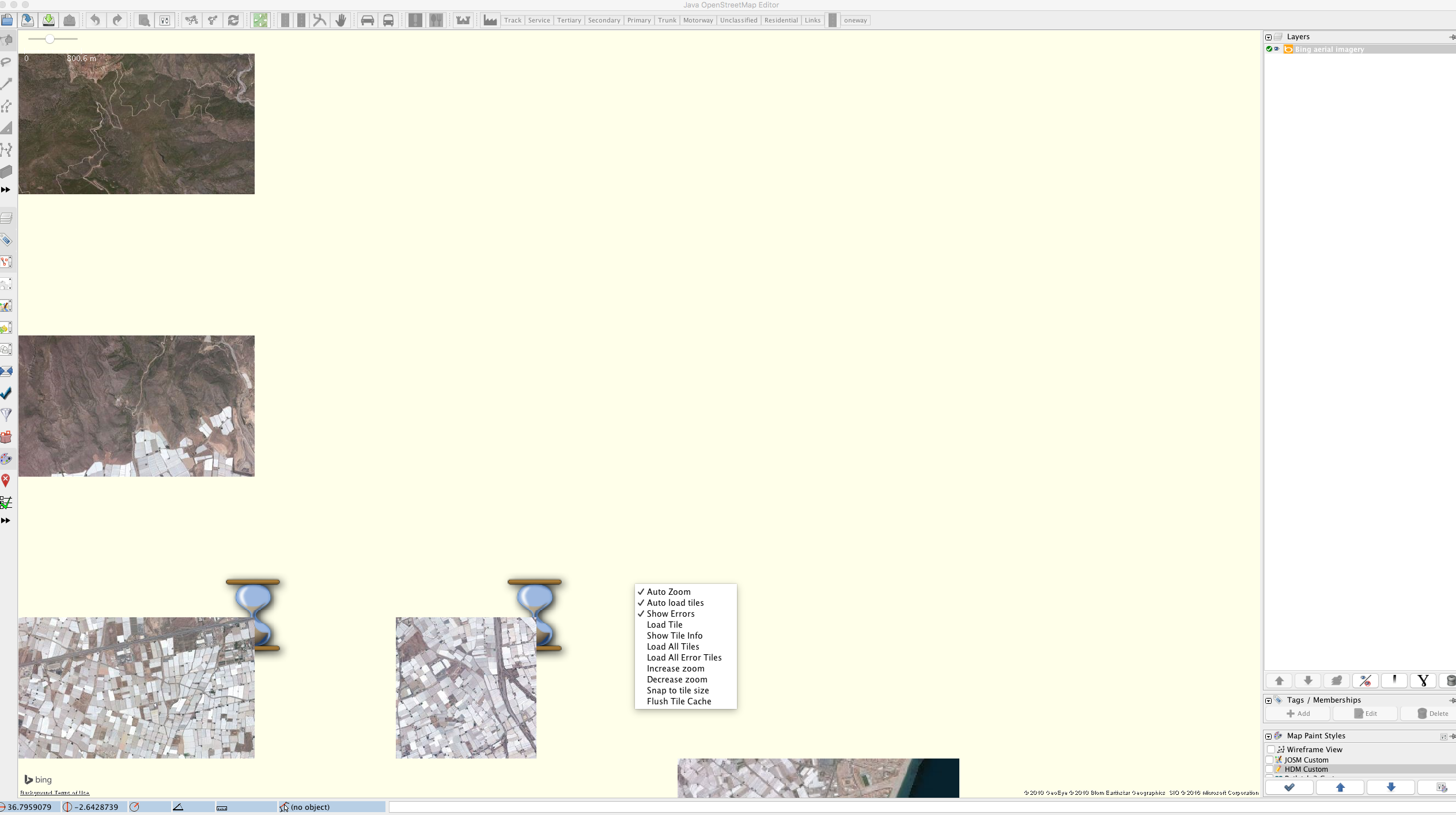Select the blue checkmark validator tool

[x=6, y=393]
